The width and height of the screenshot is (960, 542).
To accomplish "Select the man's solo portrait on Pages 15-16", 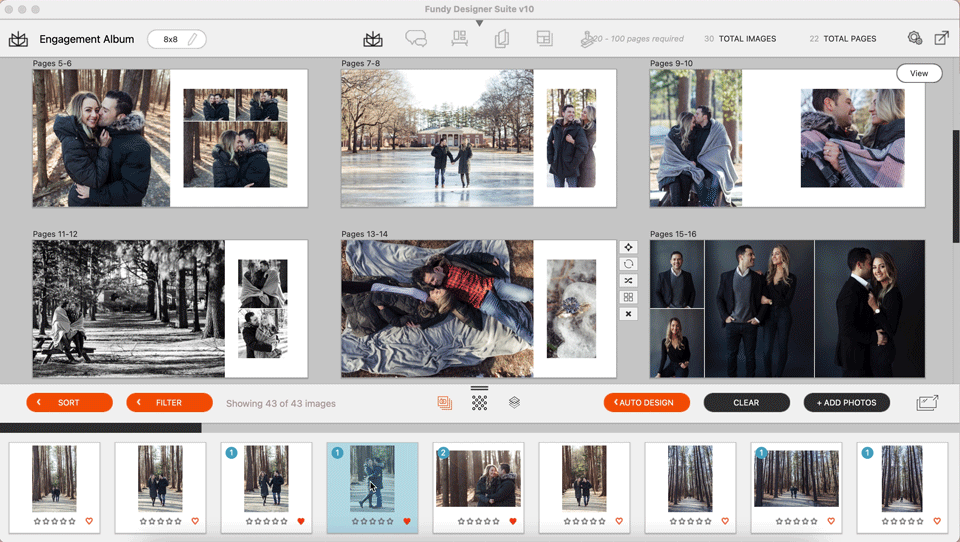I will click(677, 274).
